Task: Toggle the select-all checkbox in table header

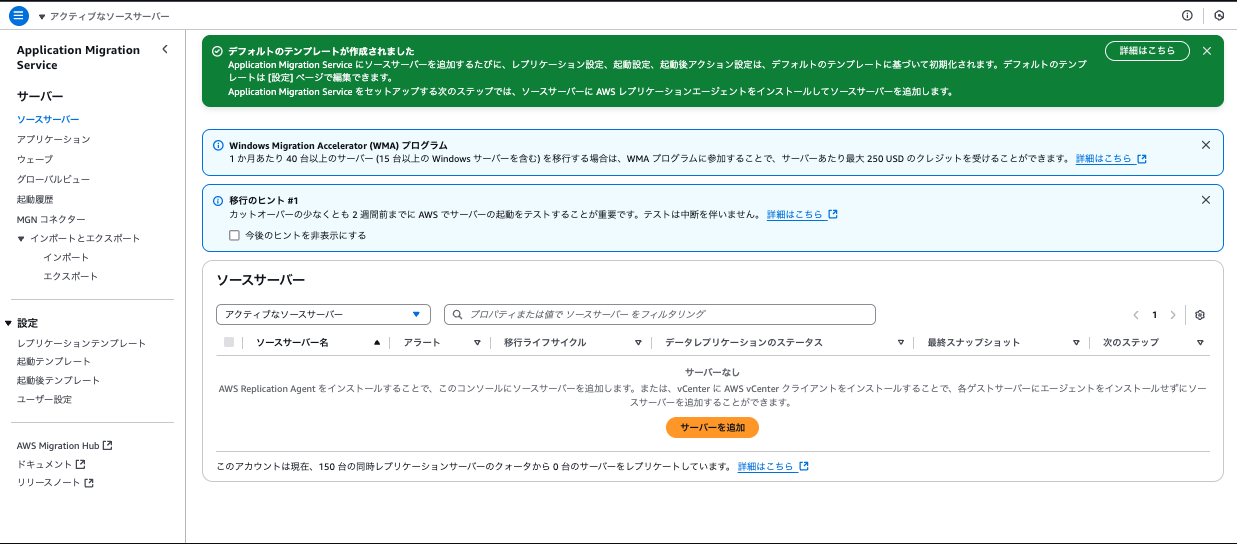Action: [x=229, y=342]
